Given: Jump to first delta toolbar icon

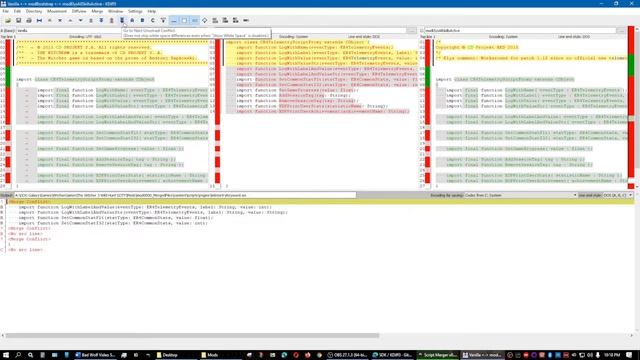Looking at the screenshot, I should coord(49,20).
